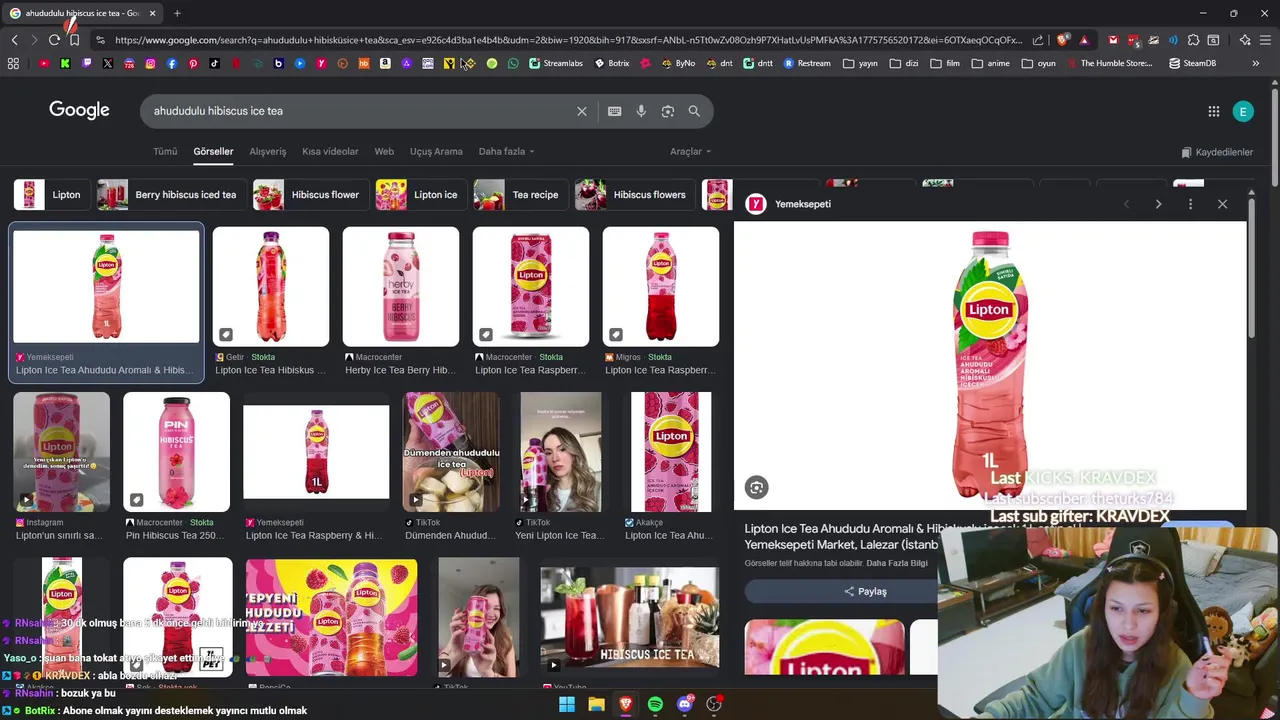Open the browser extensions puzzle icon
Viewport: 1280px width, 720px height.
pos(1193,40)
